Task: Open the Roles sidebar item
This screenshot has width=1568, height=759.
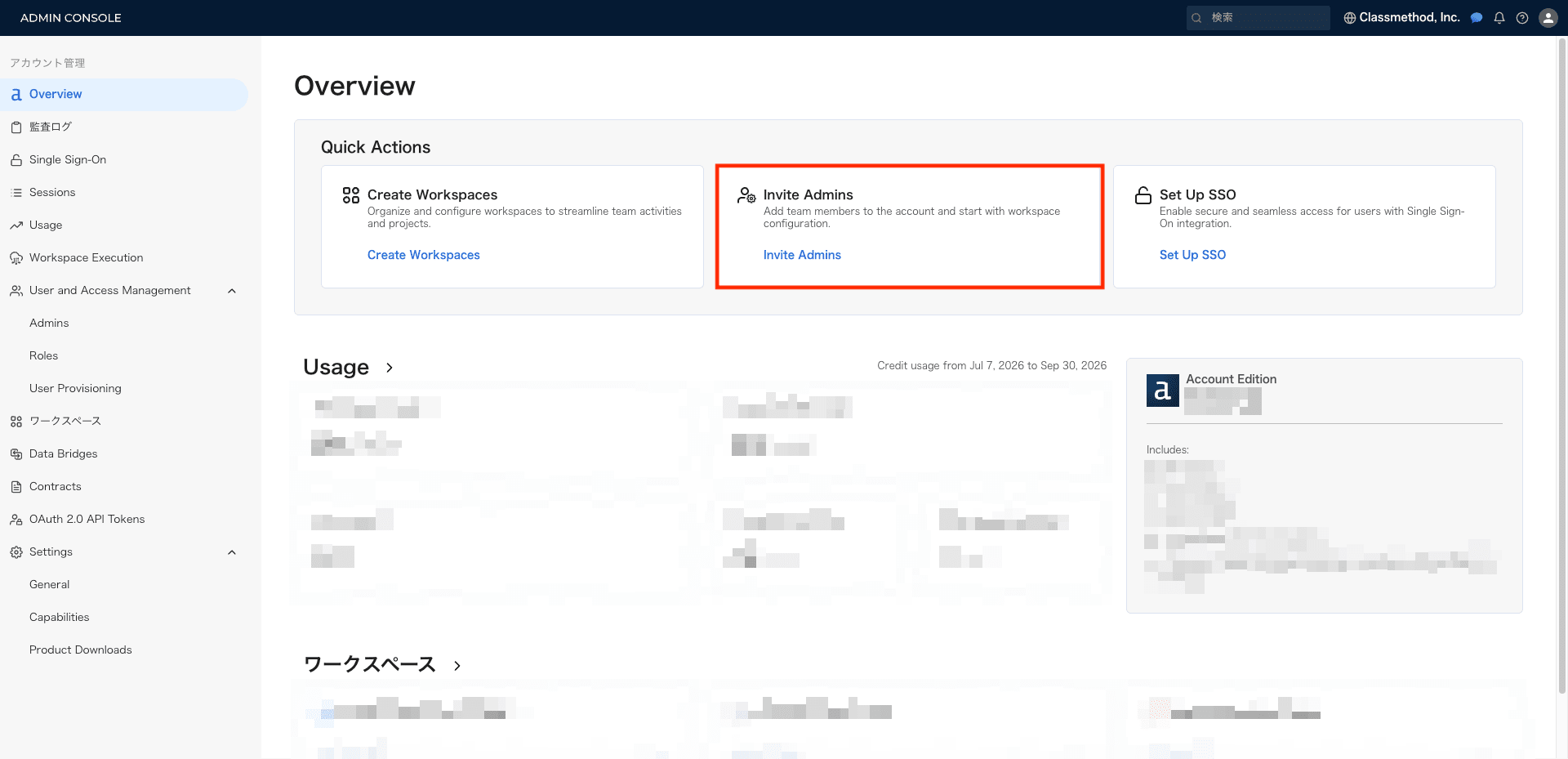Action: 43,355
